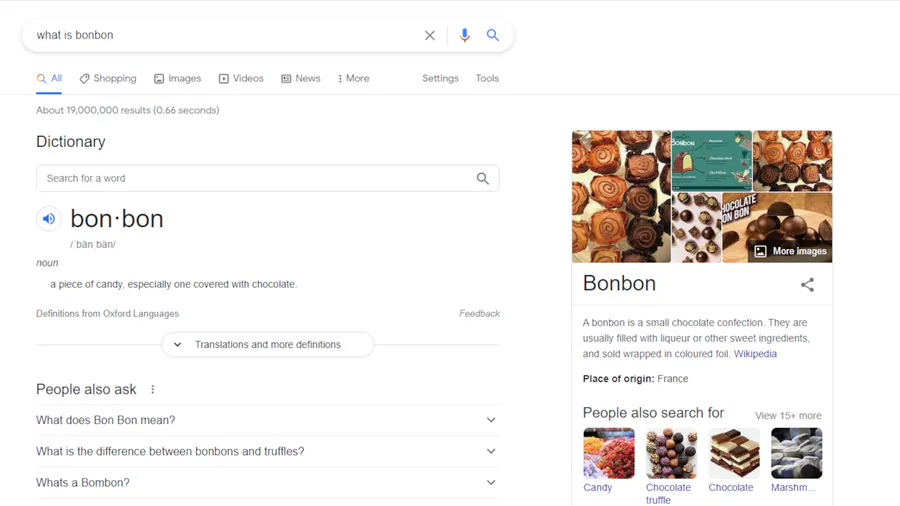Play the bonbon pronunciation audio
This screenshot has height=506, width=900.
point(49,219)
